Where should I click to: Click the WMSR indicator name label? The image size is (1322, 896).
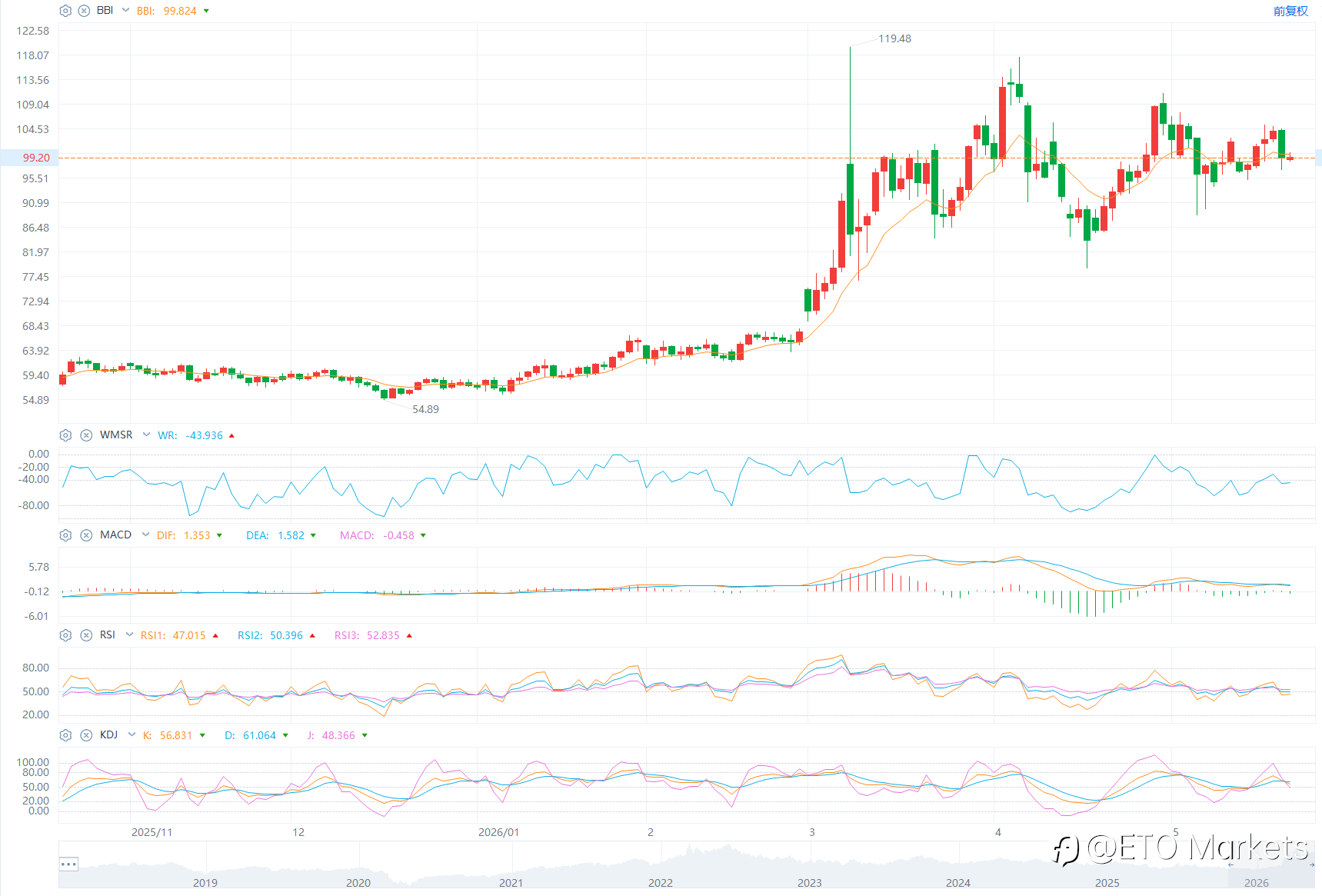(116, 435)
